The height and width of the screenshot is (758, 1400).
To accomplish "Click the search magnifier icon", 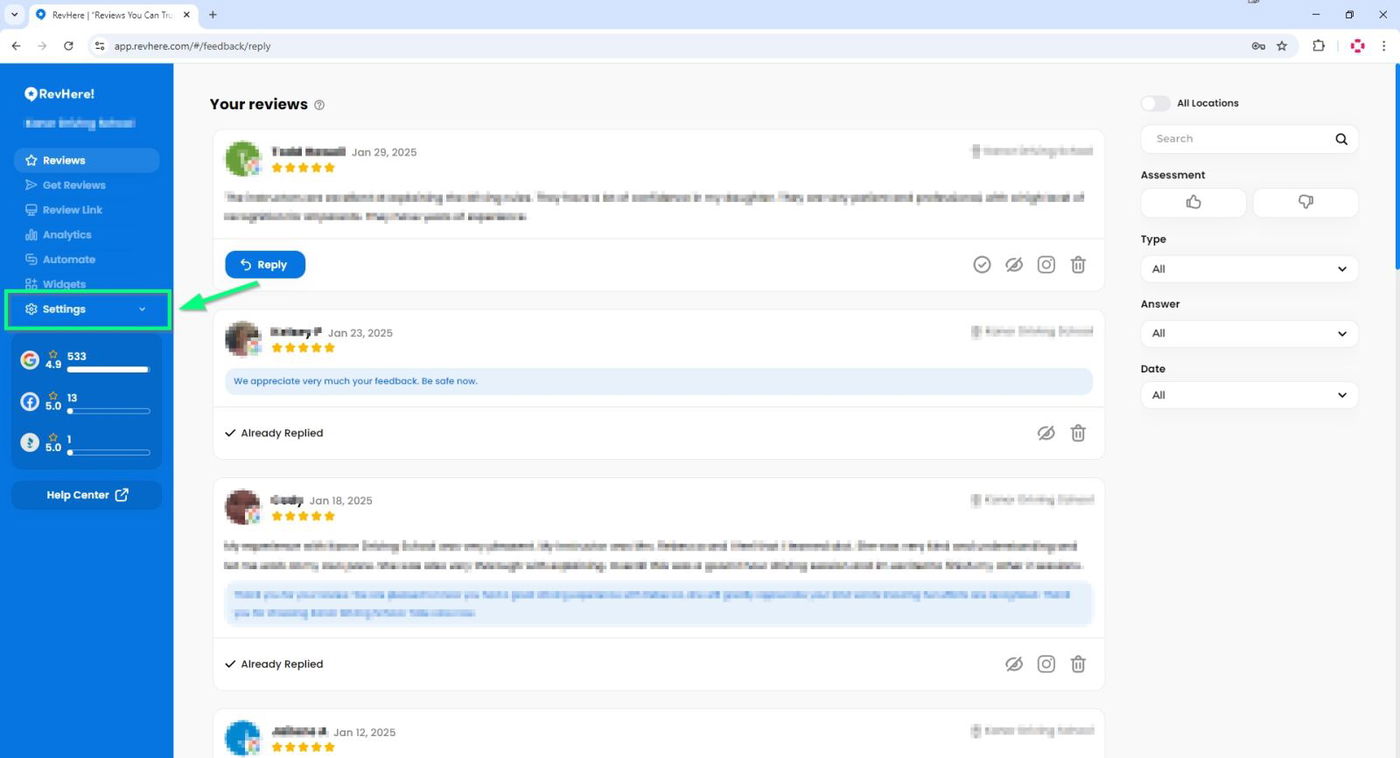I will [x=1341, y=139].
